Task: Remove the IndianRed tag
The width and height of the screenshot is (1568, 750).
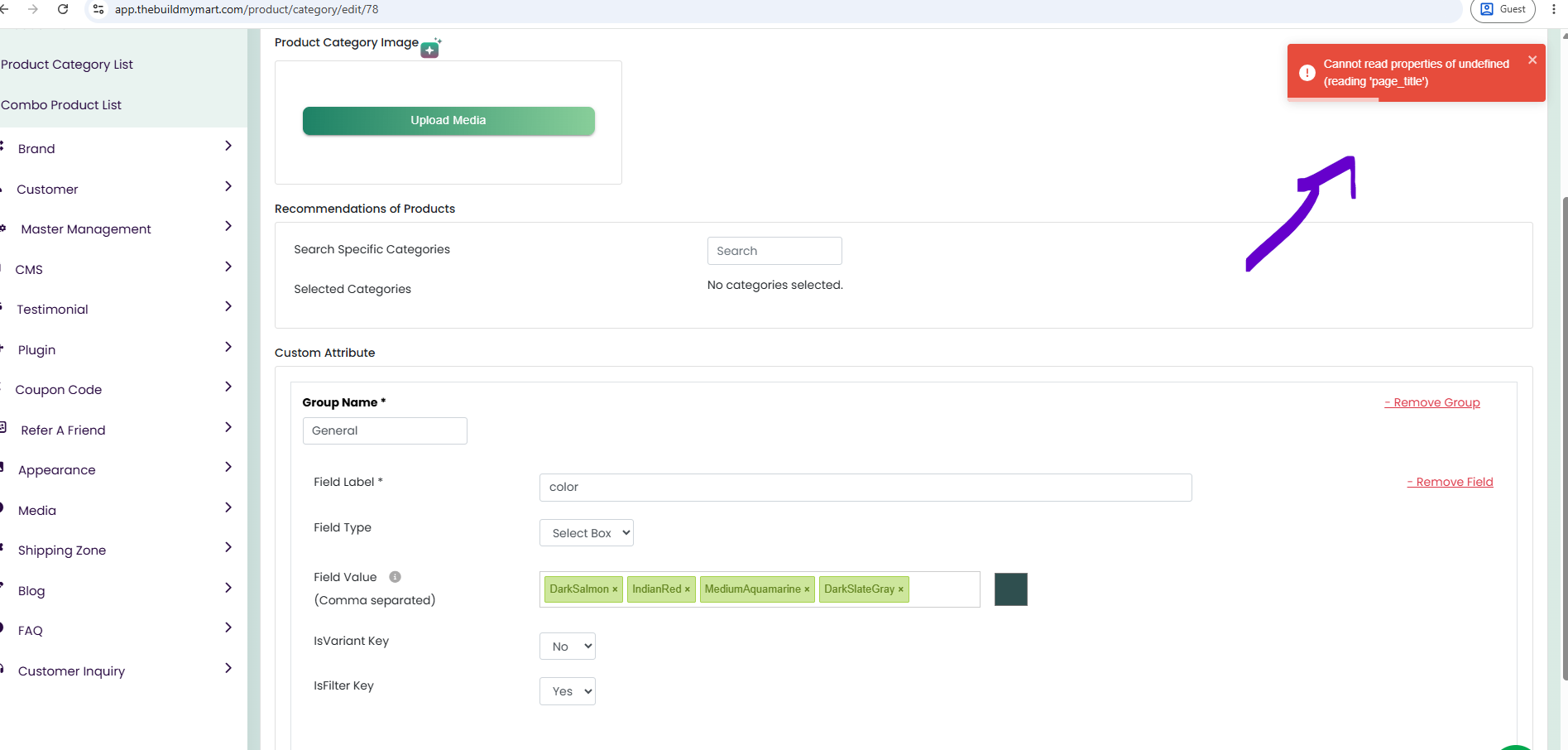Action: [687, 589]
